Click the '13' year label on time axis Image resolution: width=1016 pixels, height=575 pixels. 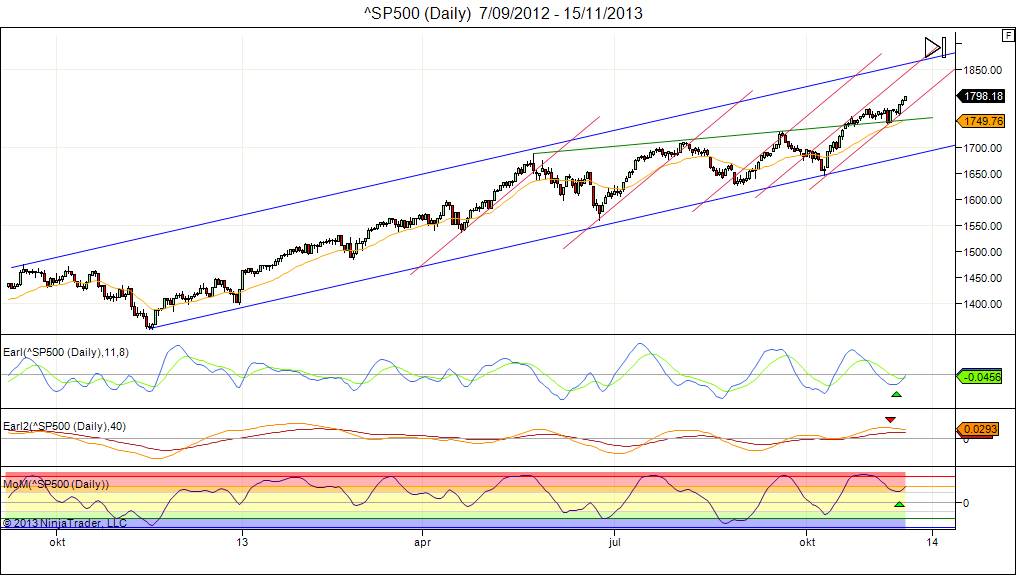tap(241, 542)
